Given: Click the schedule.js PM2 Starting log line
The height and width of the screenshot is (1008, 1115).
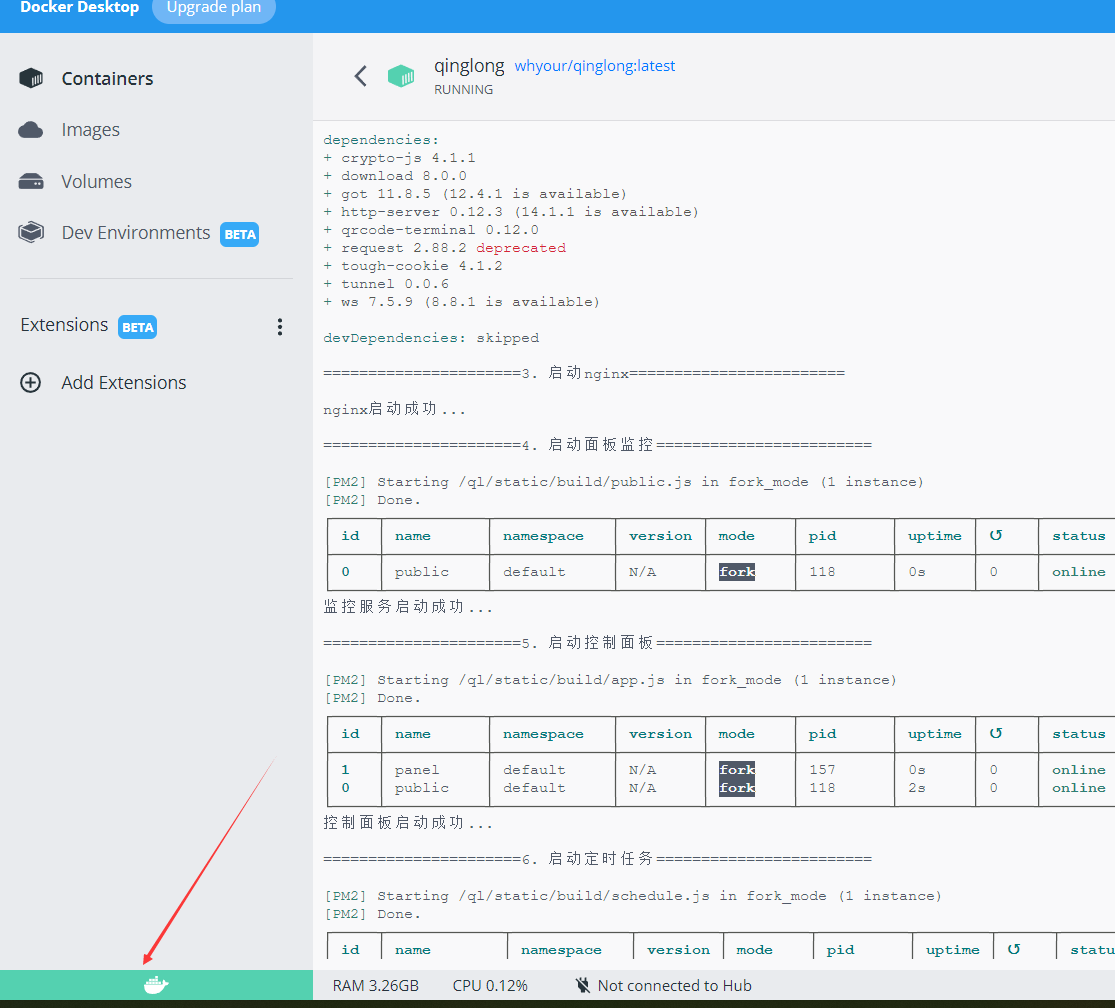Looking at the screenshot, I should [633, 896].
